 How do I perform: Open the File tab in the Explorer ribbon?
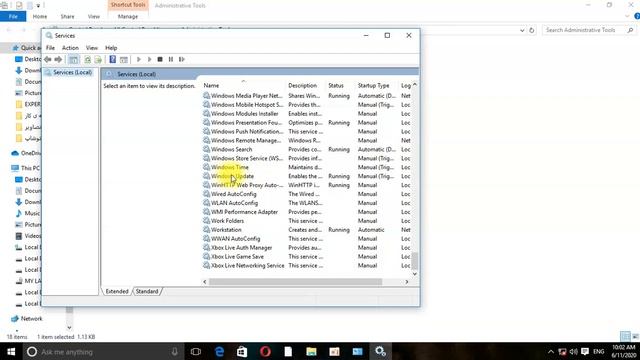coord(13,16)
